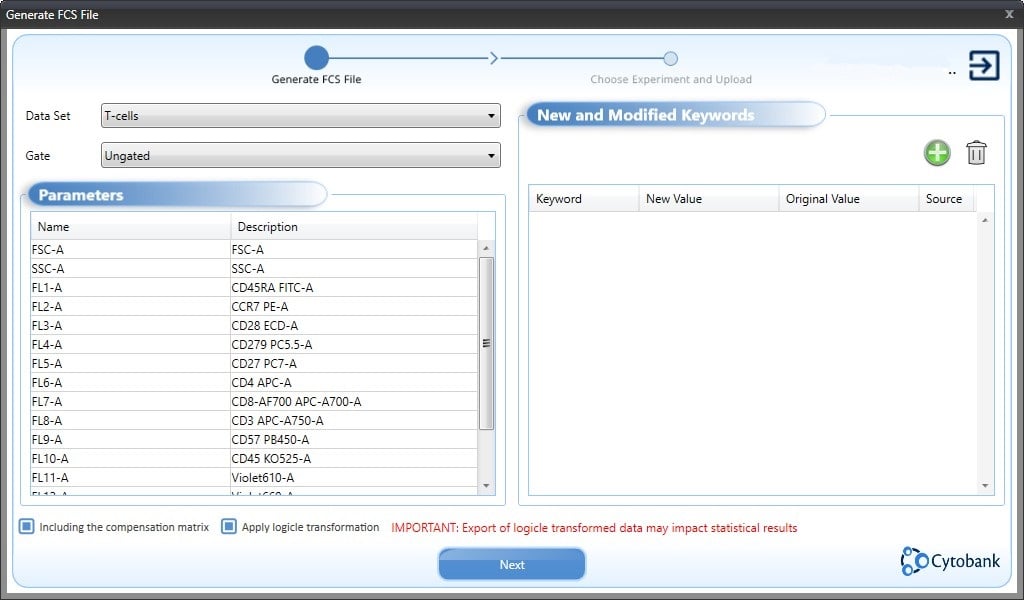Select the SSC-A name cell

pos(130,268)
